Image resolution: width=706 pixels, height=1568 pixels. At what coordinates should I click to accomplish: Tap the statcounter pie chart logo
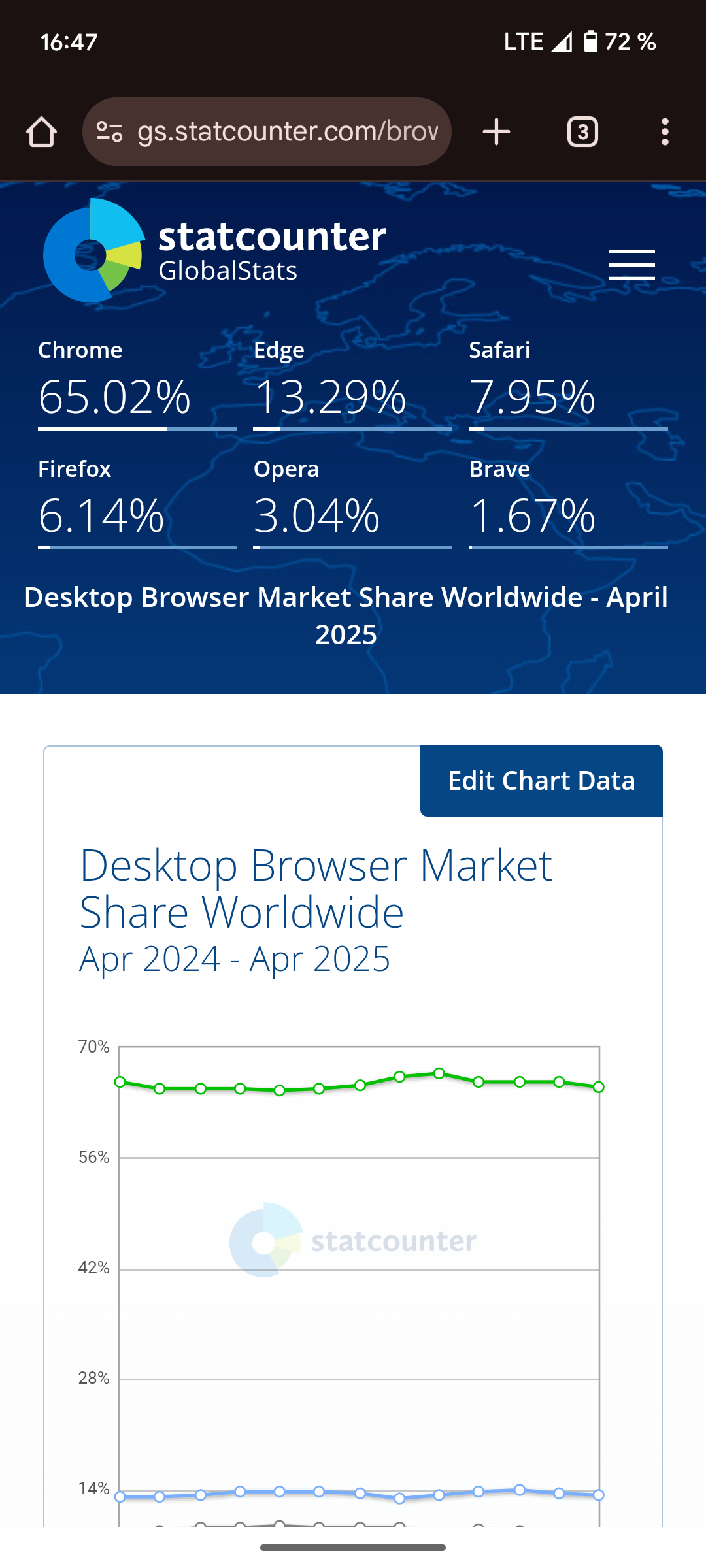click(x=93, y=251)
